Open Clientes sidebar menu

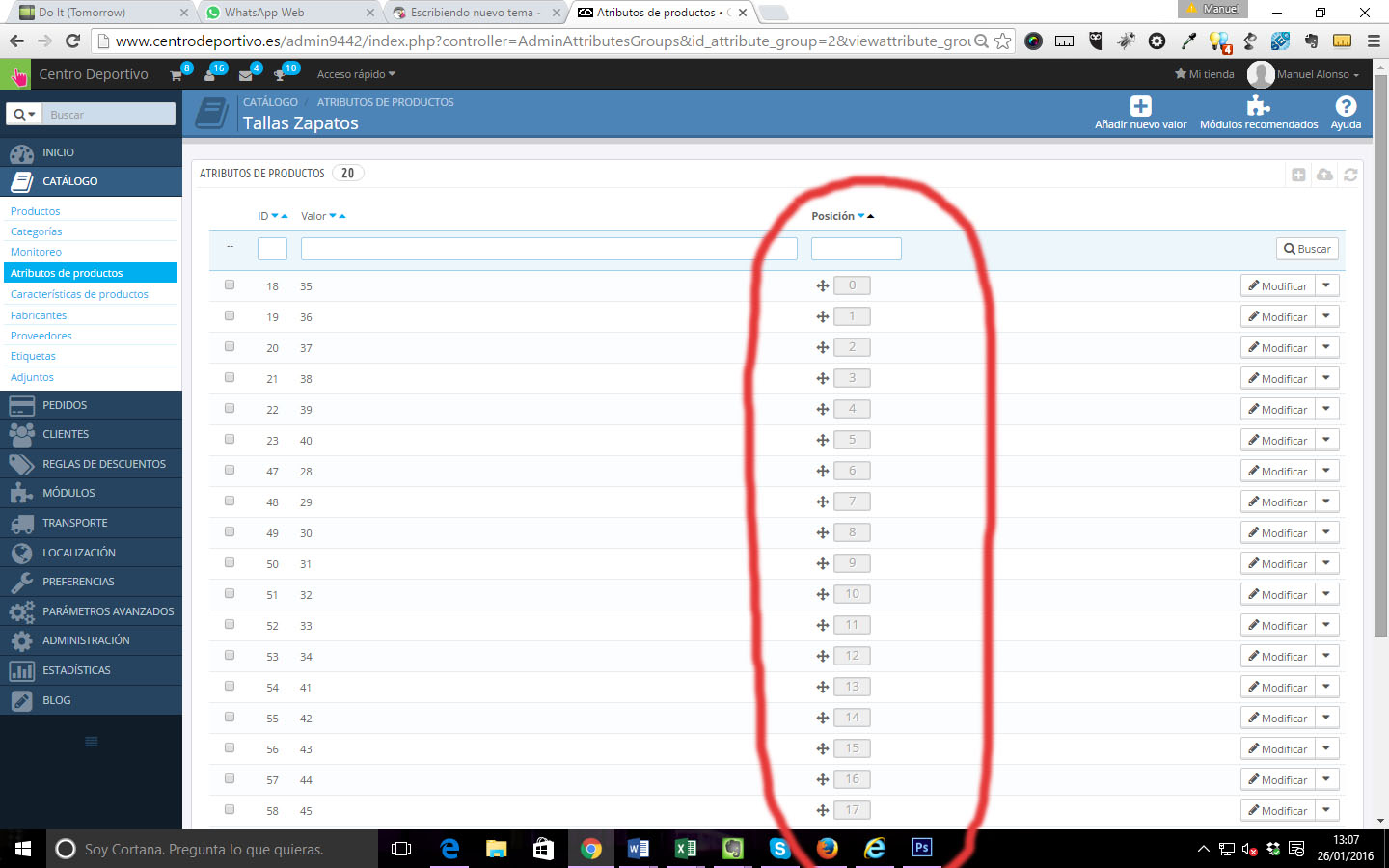point(91,434)
